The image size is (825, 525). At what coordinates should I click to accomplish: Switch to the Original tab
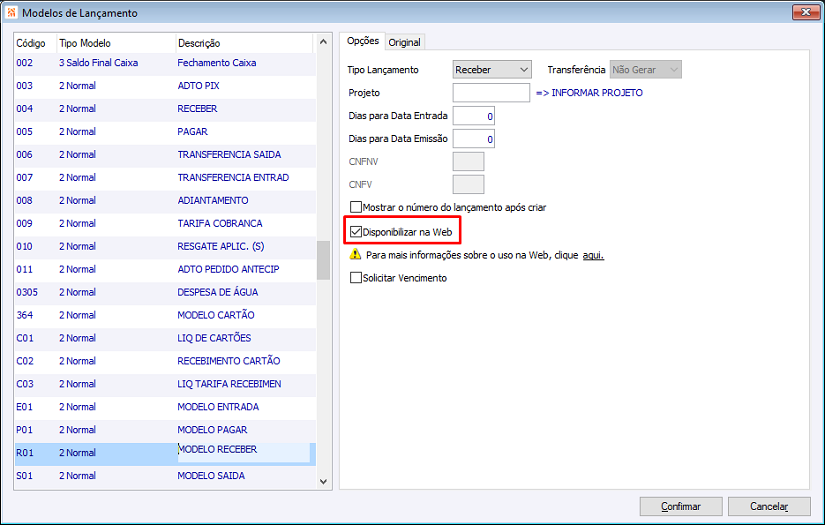[x=404, y=42]
